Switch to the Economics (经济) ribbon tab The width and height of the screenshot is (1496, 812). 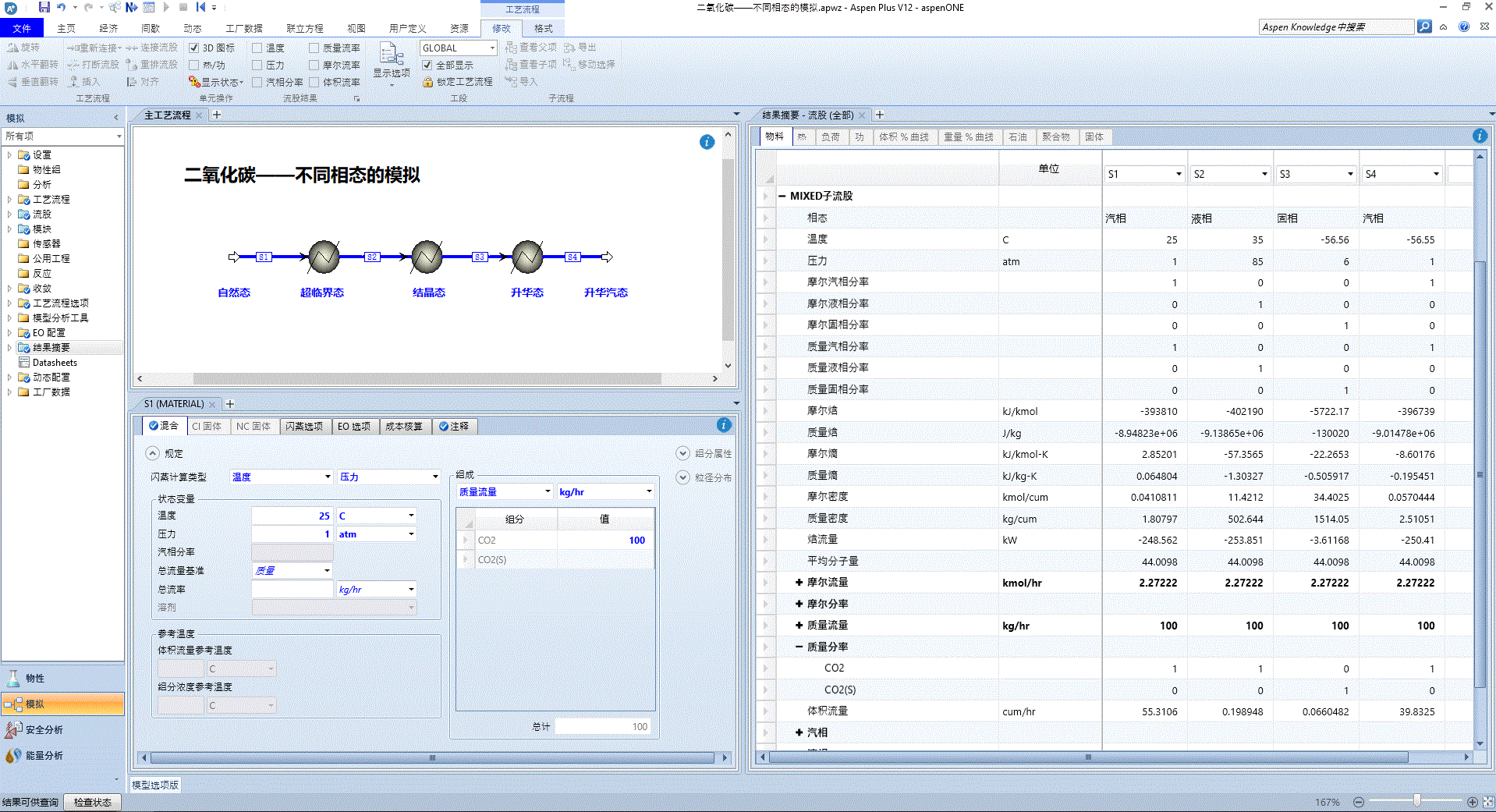[x=108, y=28]
